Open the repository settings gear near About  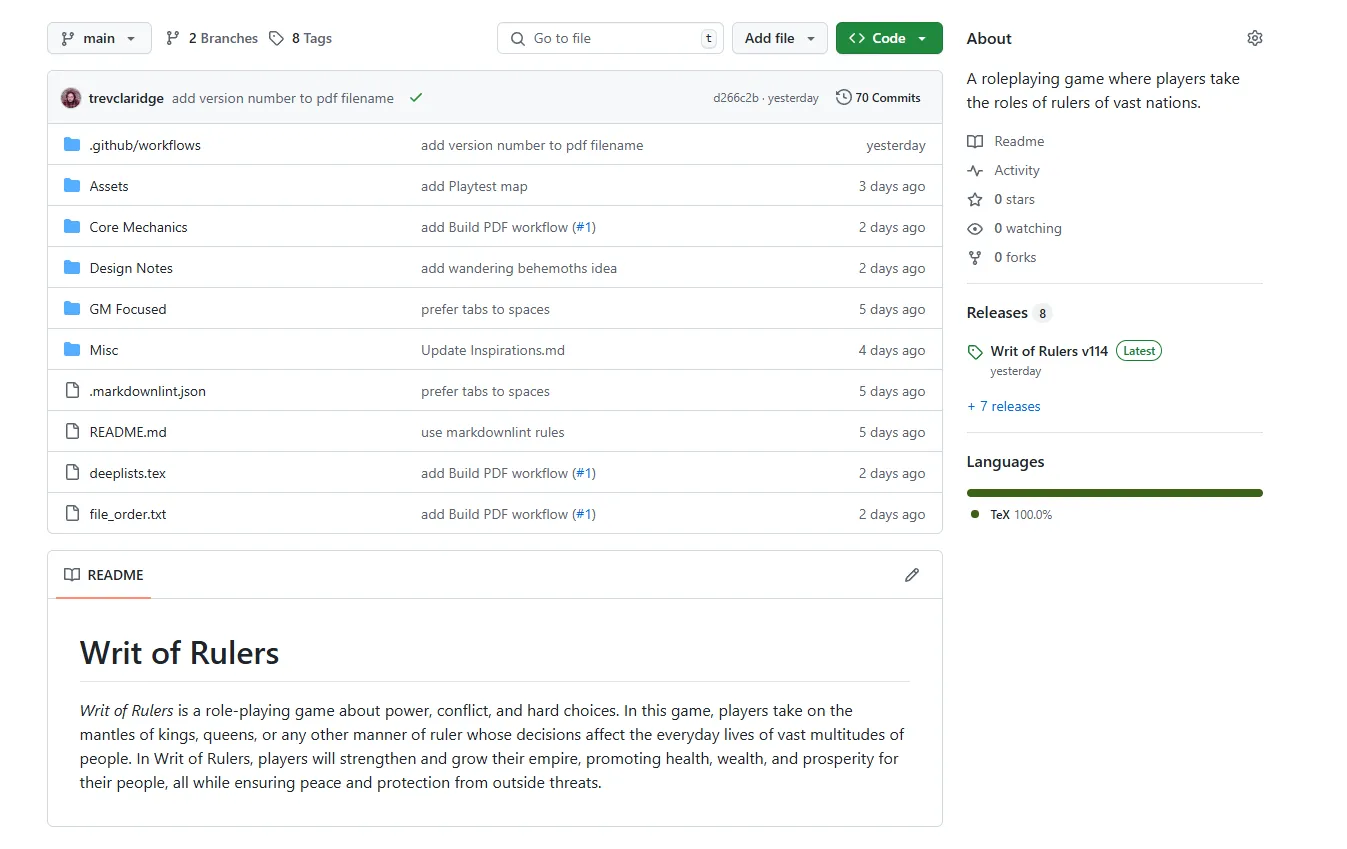pos(1255,37)
